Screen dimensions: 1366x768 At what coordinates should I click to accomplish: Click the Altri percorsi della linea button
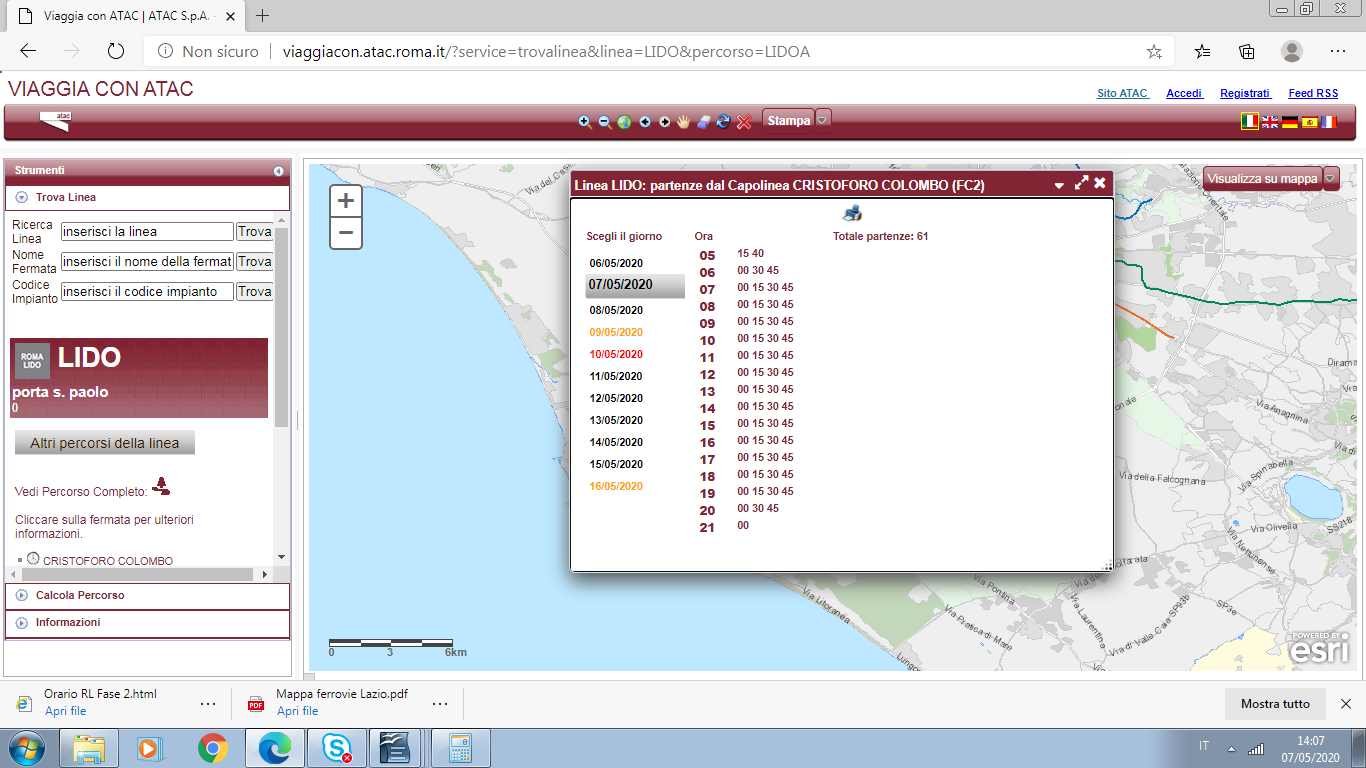coord(105,443)
